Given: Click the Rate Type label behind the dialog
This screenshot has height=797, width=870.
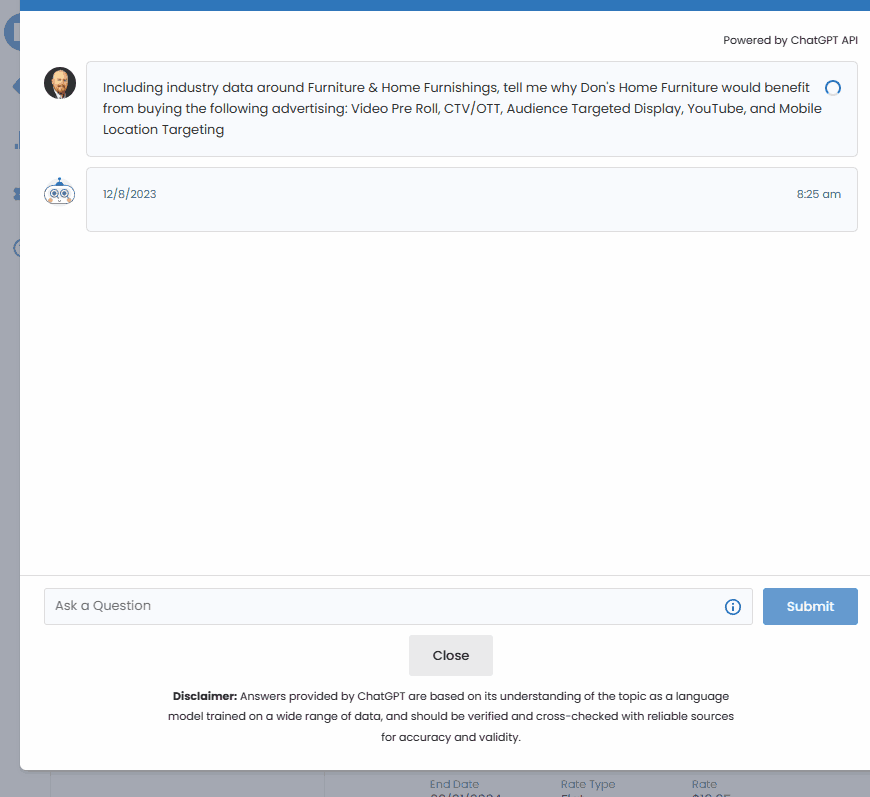Looking at the screenshot, I should coord(588,784).
